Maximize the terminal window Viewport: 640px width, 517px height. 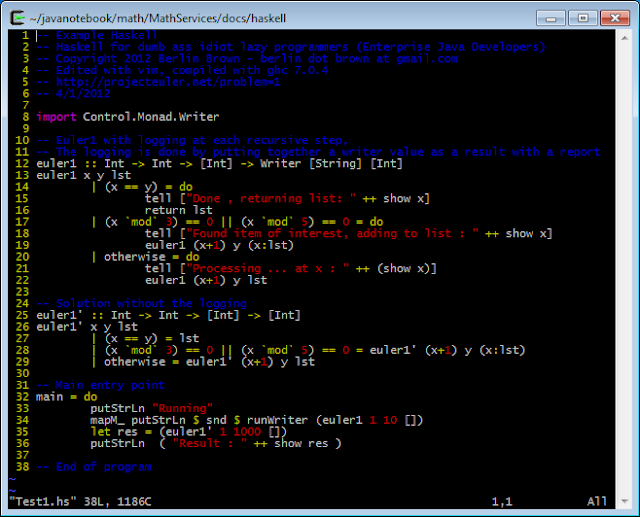[583, 18]
